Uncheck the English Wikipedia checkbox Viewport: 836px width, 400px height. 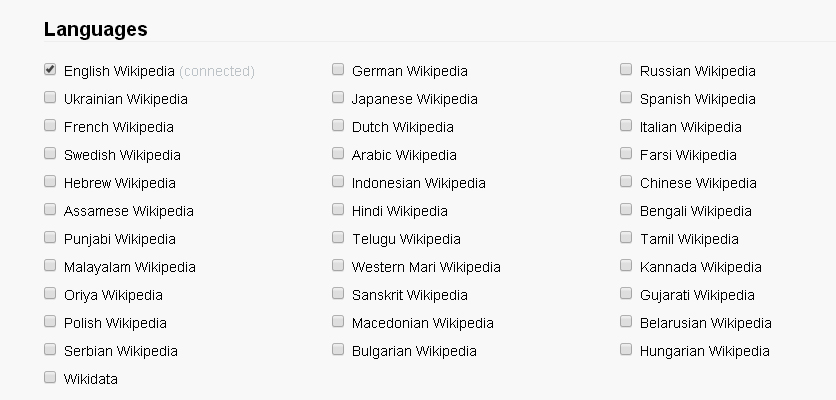[50, 69]
